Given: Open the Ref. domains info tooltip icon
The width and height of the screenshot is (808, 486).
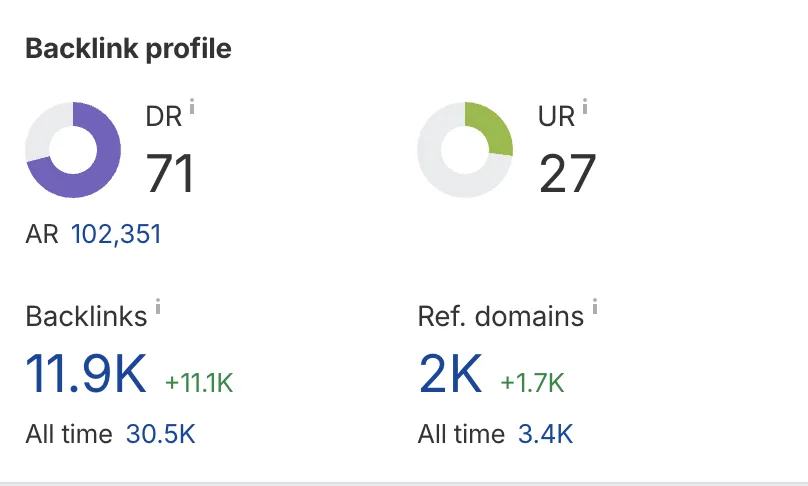Looking at the screenshot, I should click(594, 307).
